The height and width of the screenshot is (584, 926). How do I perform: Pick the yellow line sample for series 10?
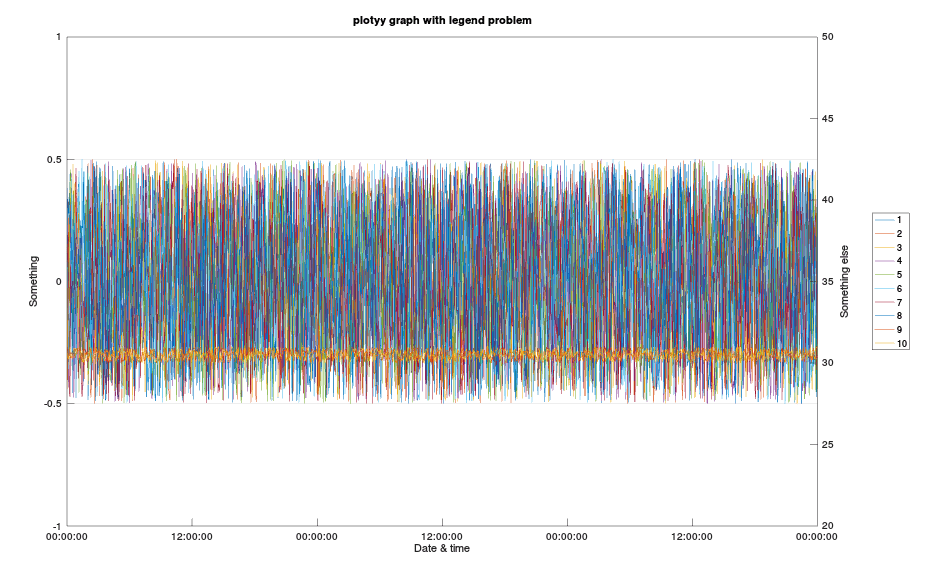coord(884,341)
